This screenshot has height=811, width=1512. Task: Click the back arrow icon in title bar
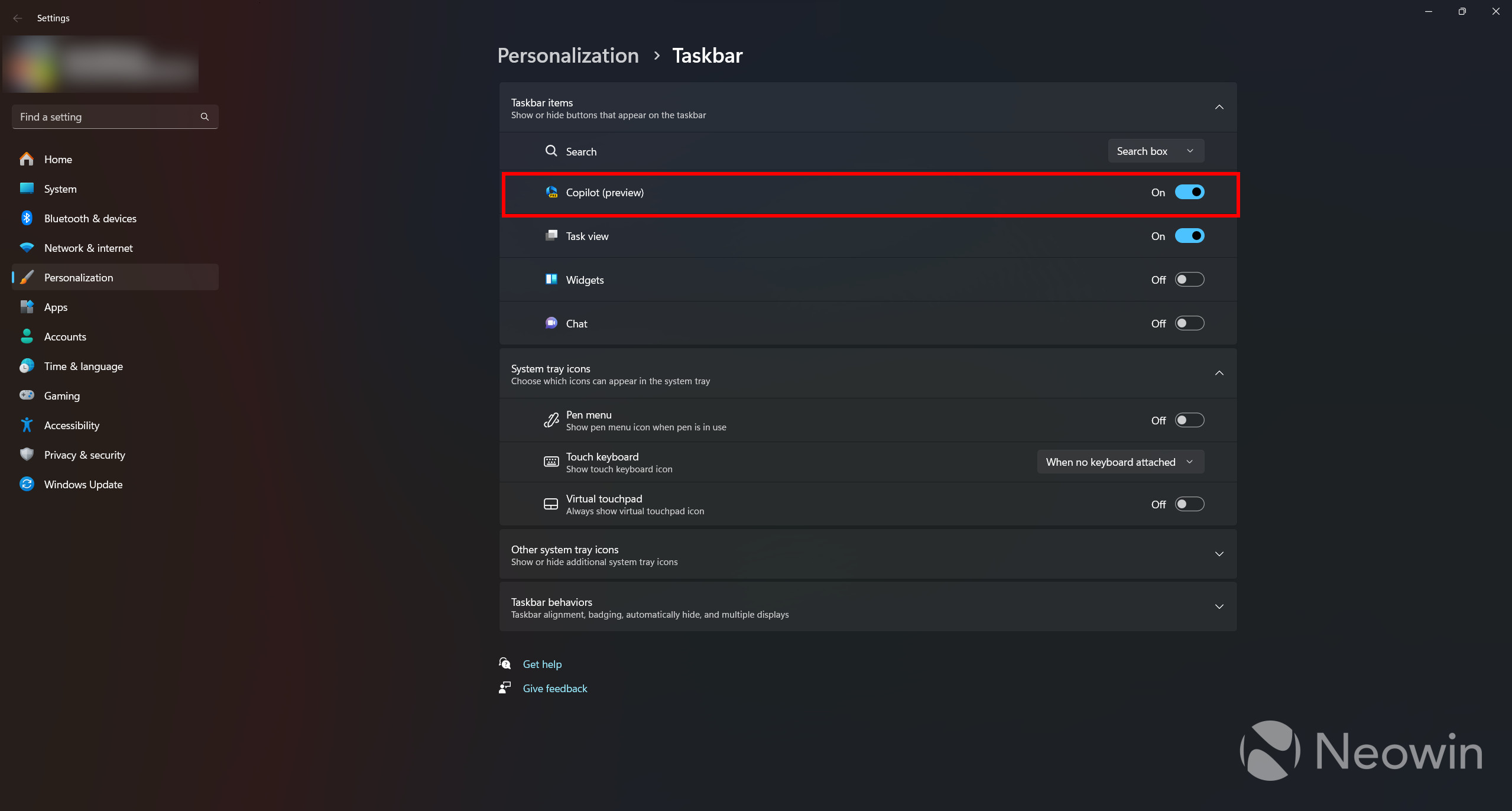(18, 18)
